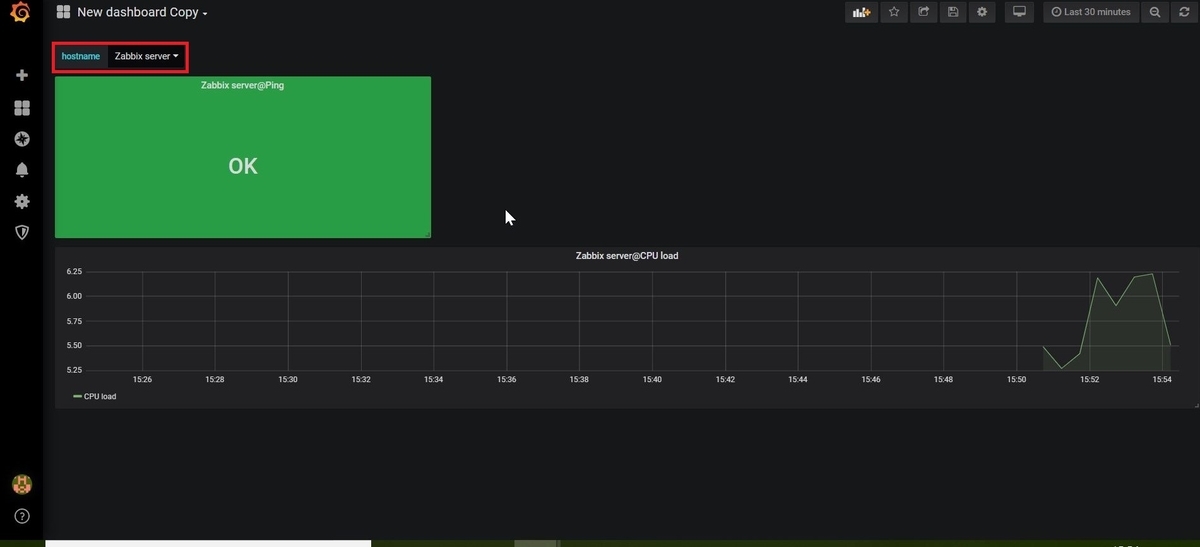Click the 15:34 time axis label

pyautogui.click(x=433, y=380)
